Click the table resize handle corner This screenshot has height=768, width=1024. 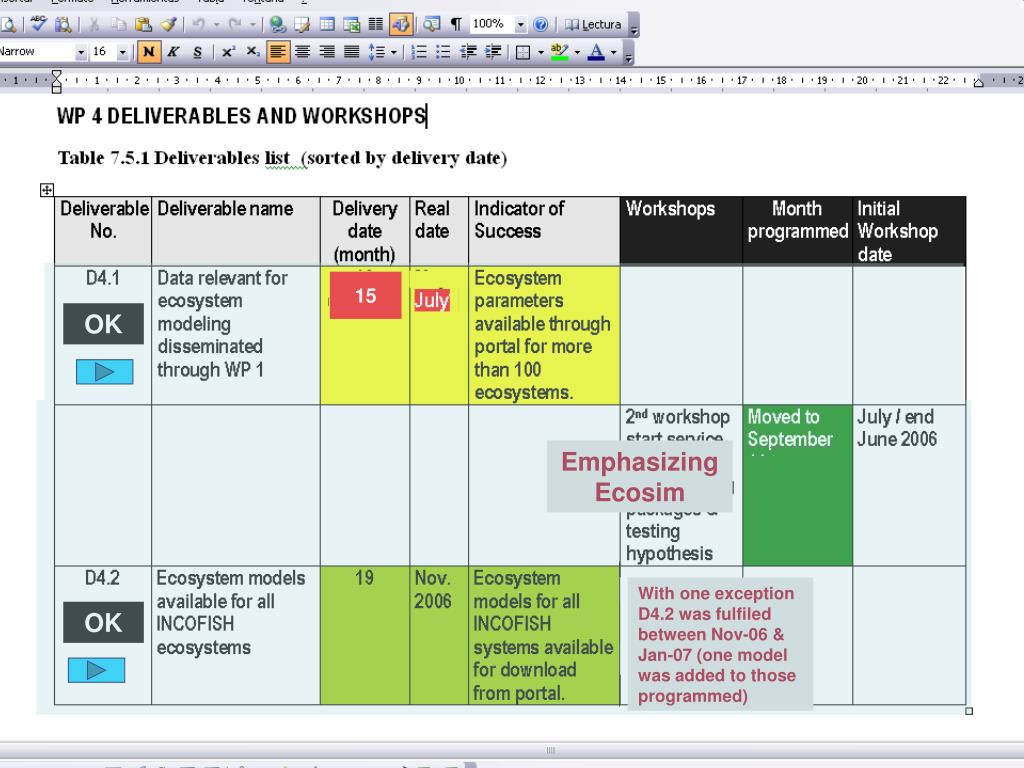969,711
